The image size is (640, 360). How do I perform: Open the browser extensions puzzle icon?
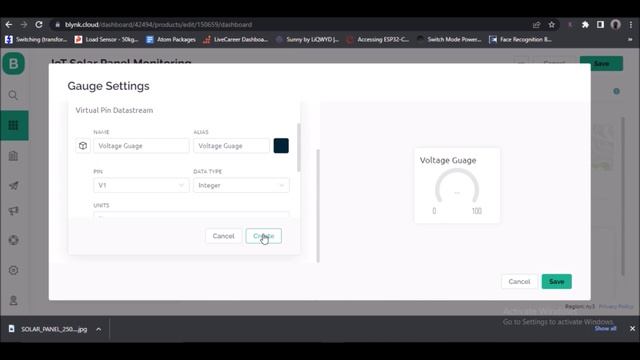[x=585, y=25]
